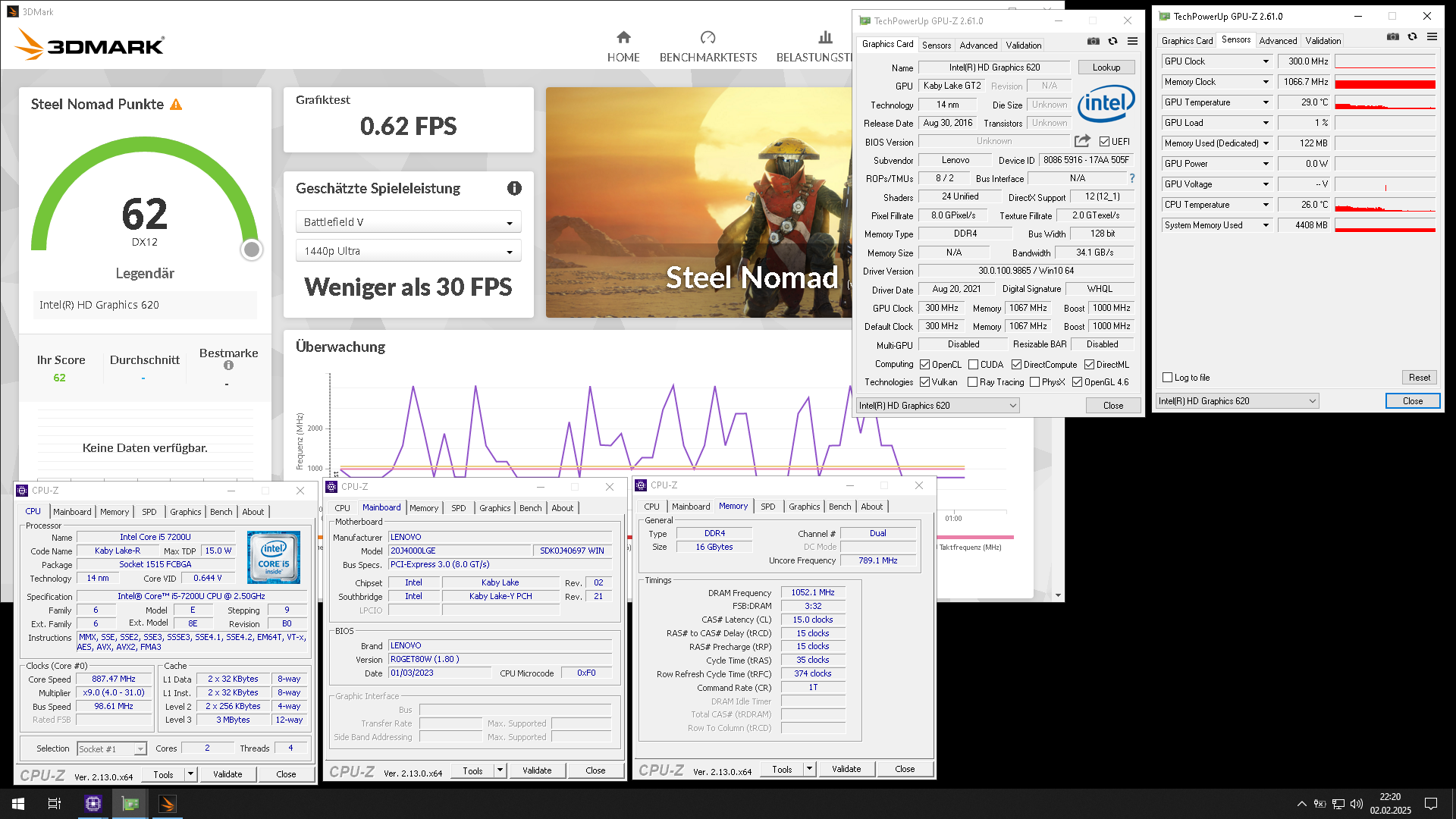The image size is (1456, 819).
Task: Click camera icon in GPU-Z Sensors window
Action: [1392, 36]
